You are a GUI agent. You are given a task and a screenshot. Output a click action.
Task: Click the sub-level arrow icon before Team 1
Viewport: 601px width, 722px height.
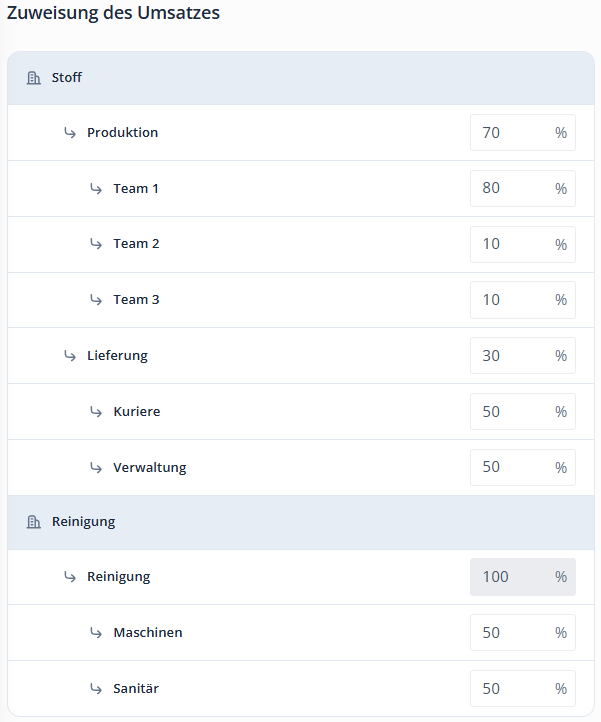(96, 188)
